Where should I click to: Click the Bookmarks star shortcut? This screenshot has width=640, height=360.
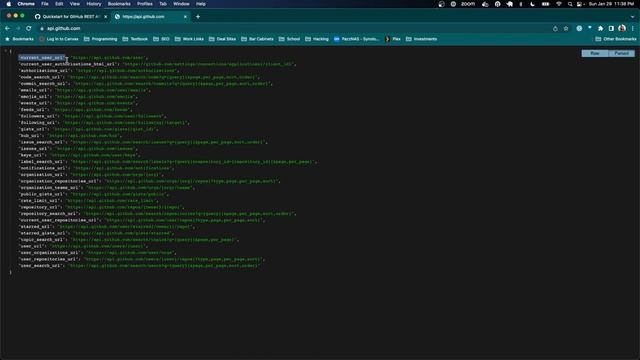[19, 39]
